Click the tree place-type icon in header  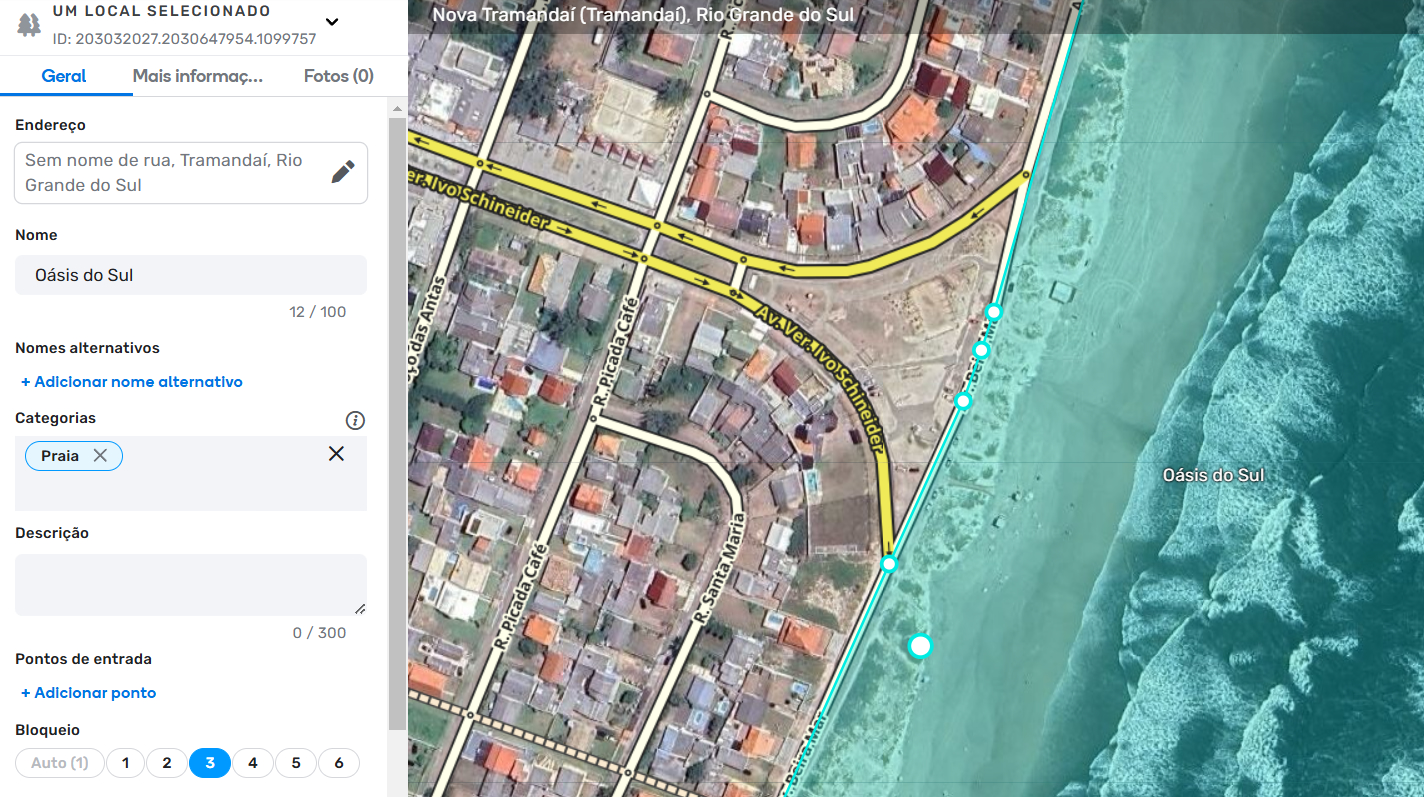29,25
